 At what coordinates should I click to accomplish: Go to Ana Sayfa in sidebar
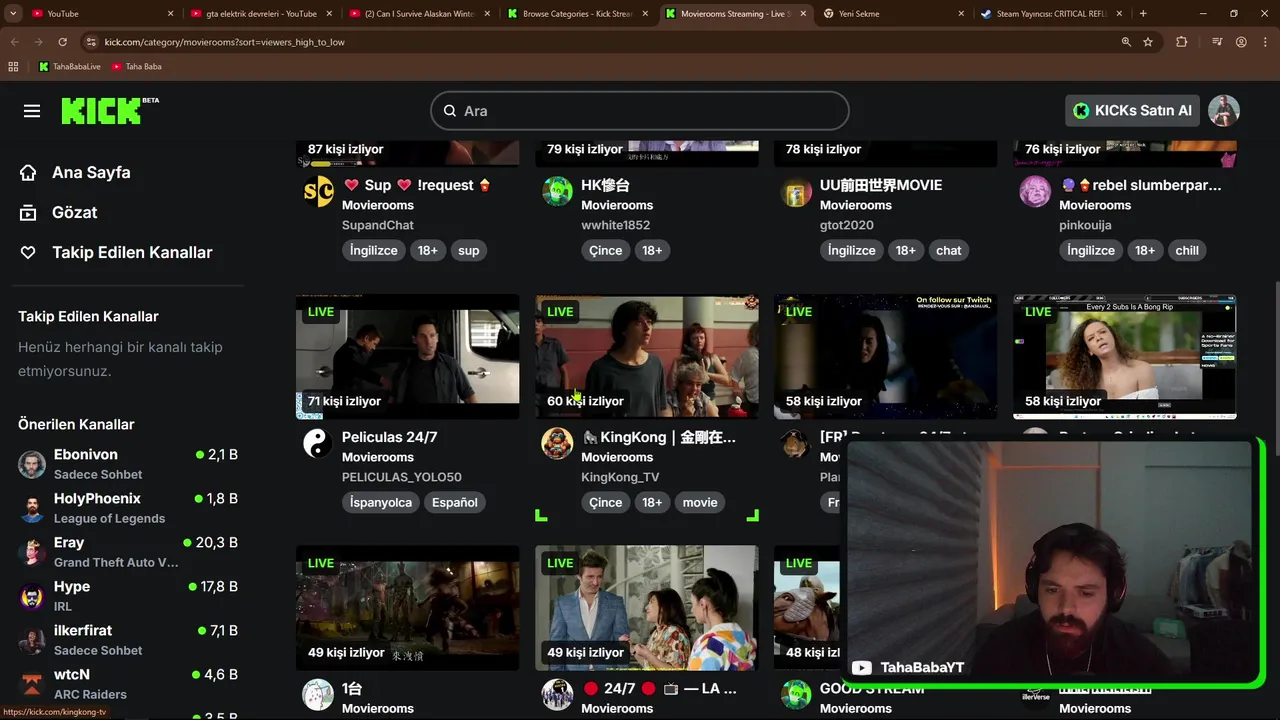tap(91, 172)
